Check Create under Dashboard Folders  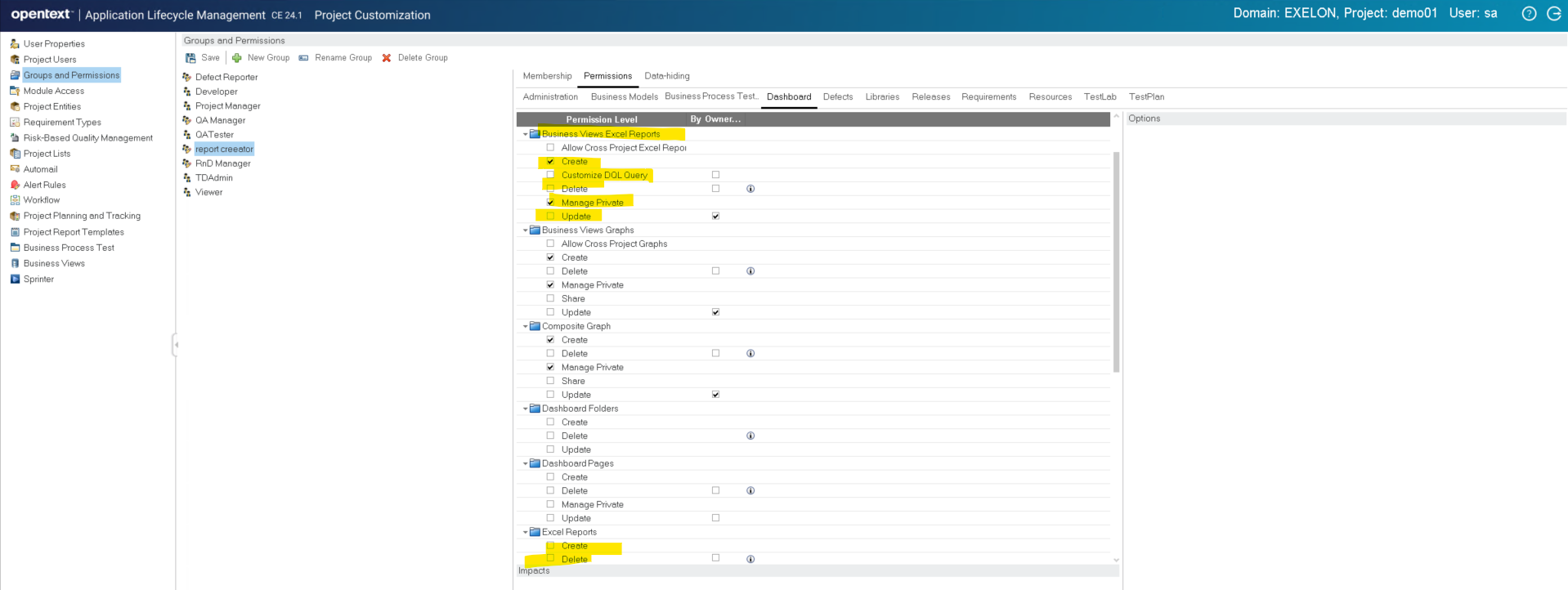click(550, 422)
